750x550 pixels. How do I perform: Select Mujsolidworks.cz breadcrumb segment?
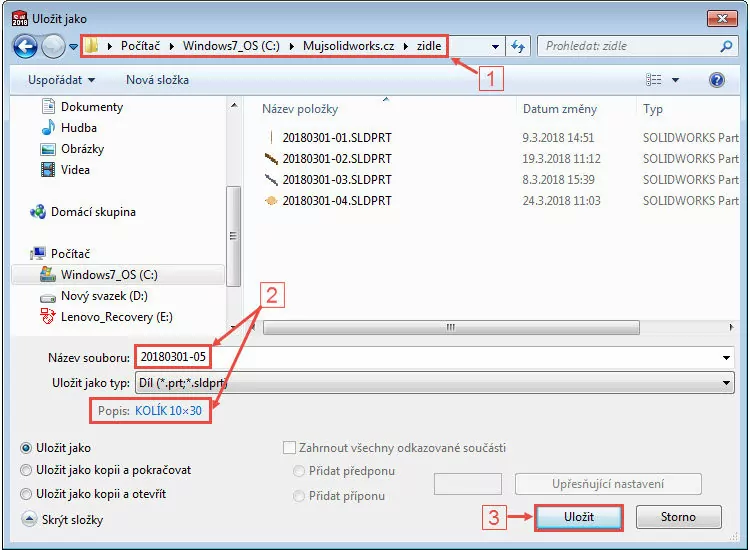348,46
